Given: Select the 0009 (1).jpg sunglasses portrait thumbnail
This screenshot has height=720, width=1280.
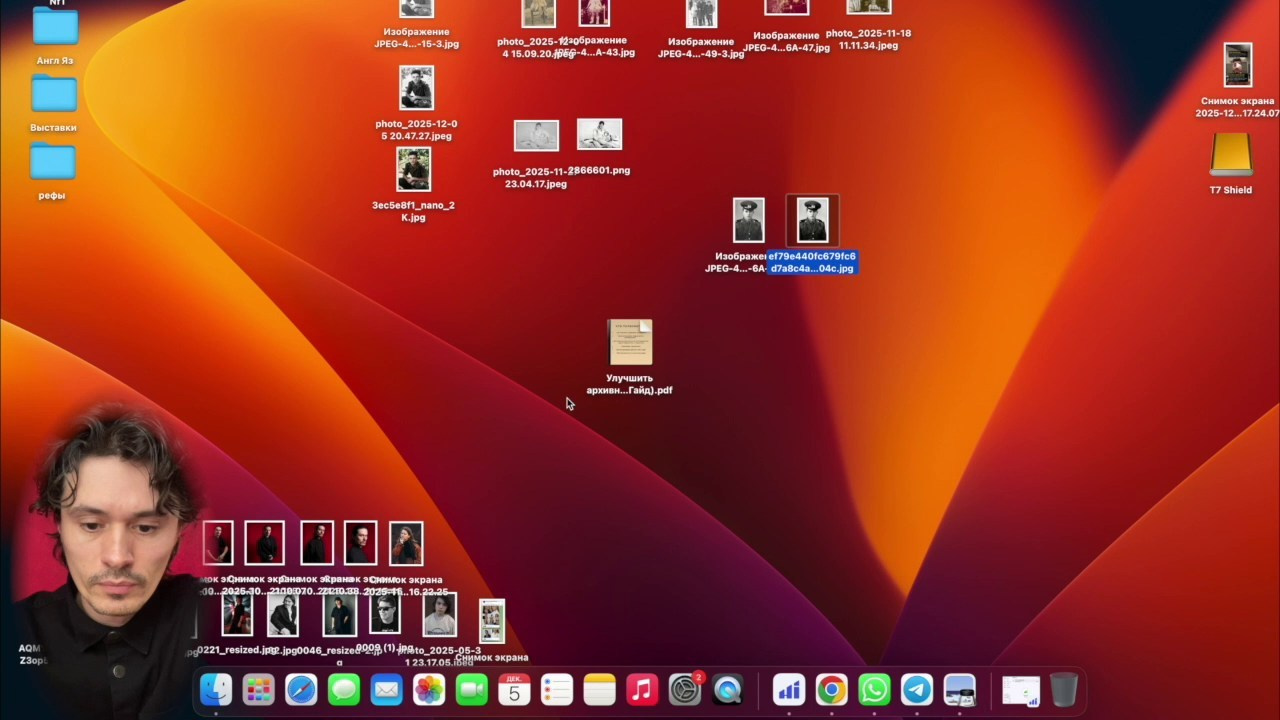Looking at the screenshot, I should tap(385, 613).
